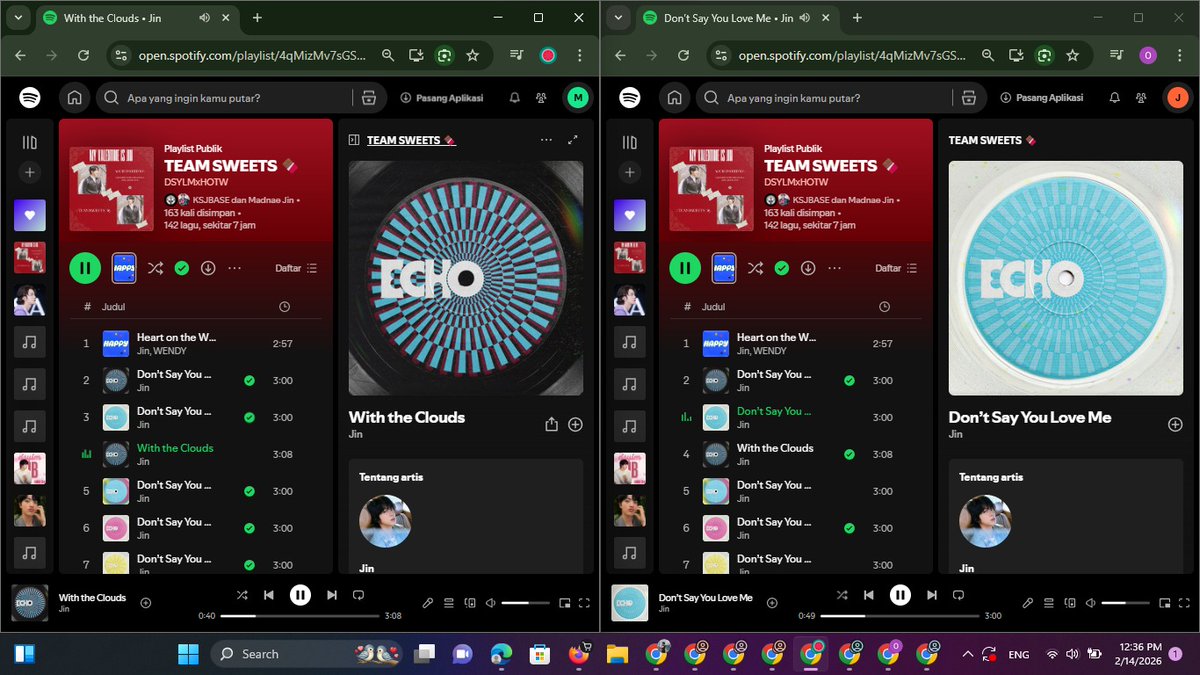1200x675 pixels.
Task: Hide the now playing panel in left window
Action: point(353,141)
